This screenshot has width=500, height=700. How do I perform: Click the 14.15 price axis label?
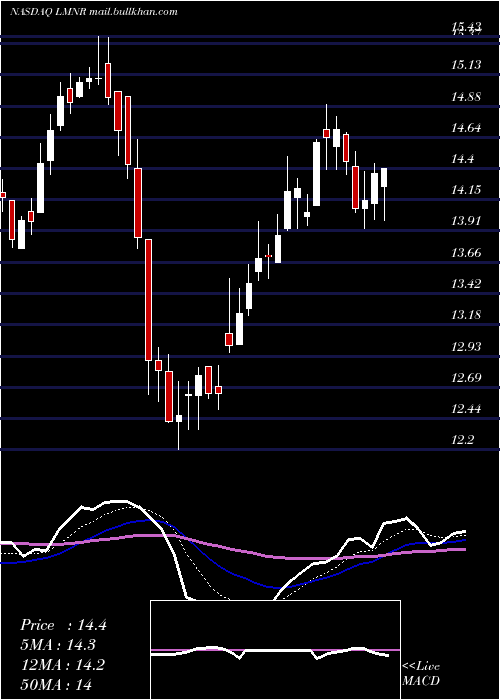pyautogui.click(x=466, y=190)
